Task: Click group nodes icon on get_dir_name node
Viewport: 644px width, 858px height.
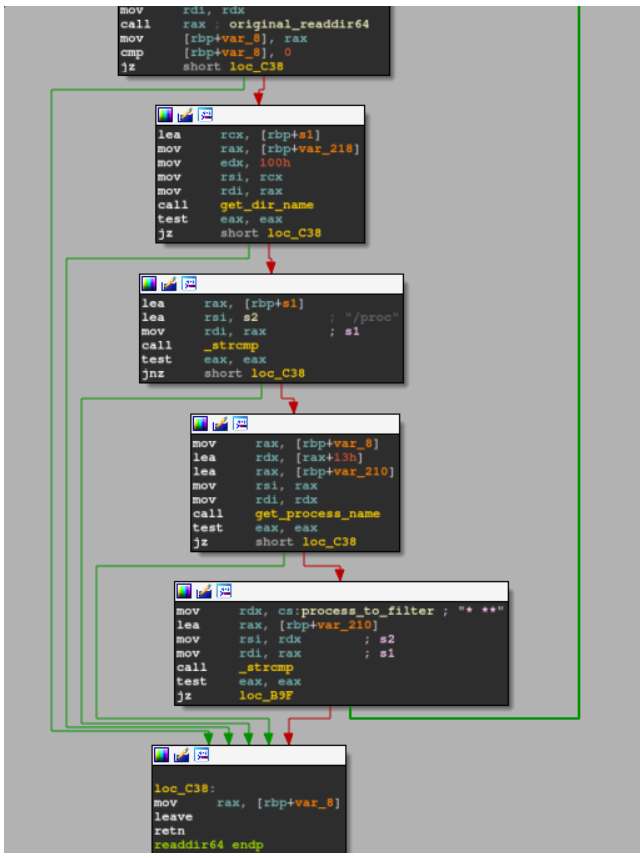Action: tap(205, 115)
